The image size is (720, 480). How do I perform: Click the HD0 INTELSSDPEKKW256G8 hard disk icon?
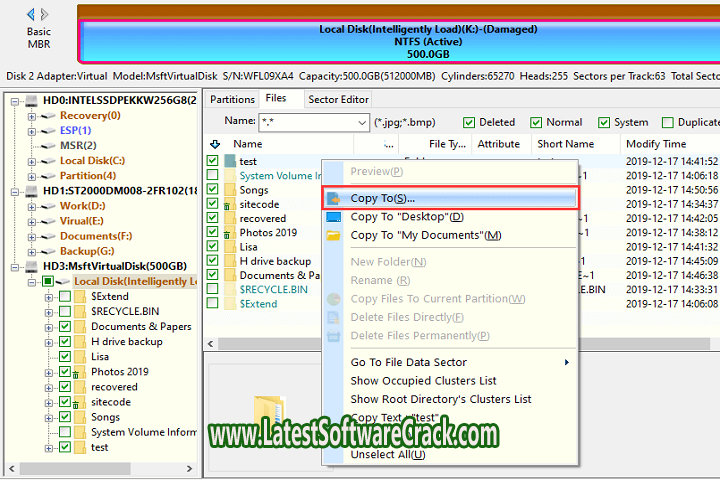[30, 101]
